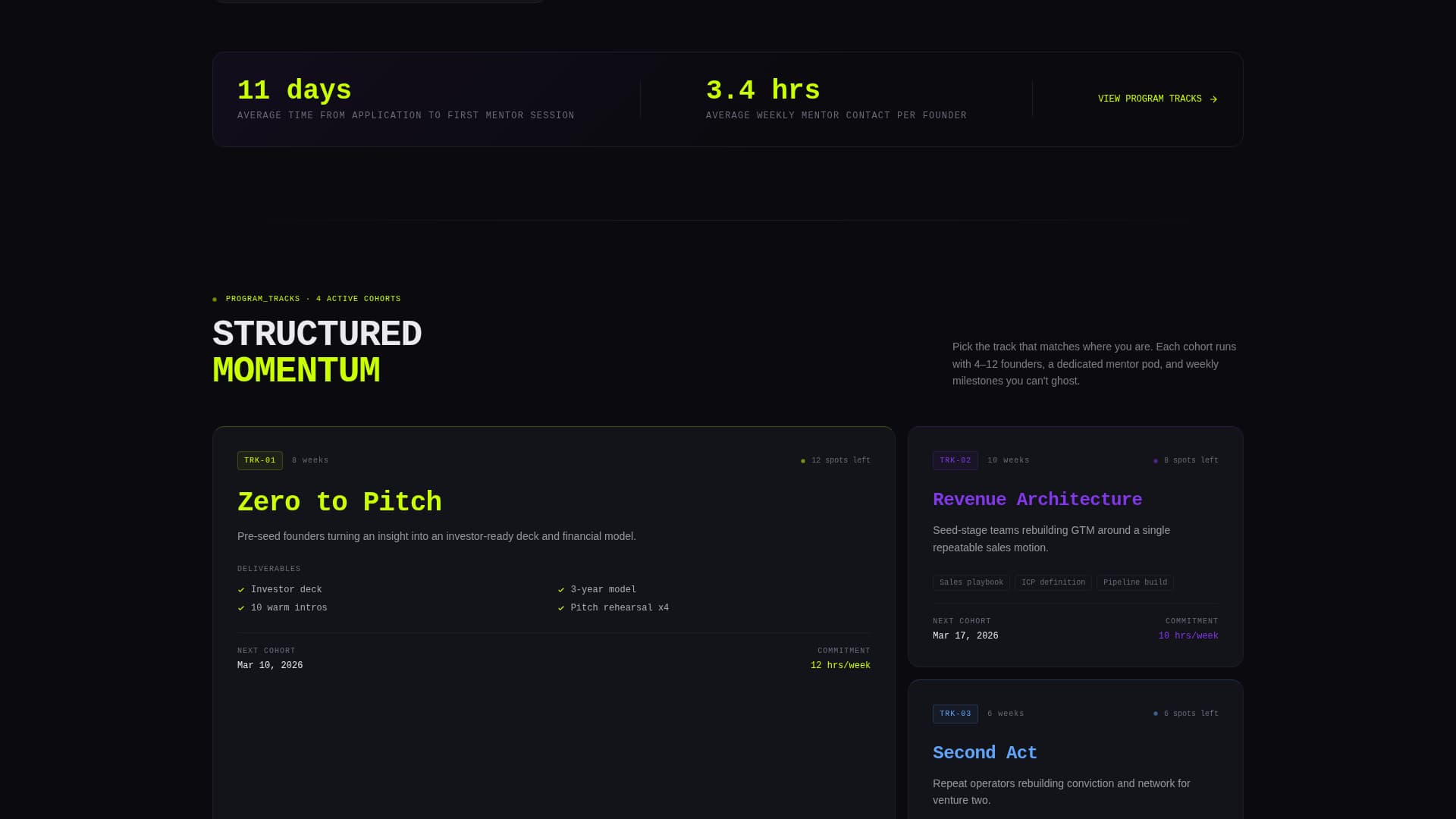The height and width of the screenshot is (819, 1456).
Task: Toggle the ICP definition tag
Action: coord(1053,582)
